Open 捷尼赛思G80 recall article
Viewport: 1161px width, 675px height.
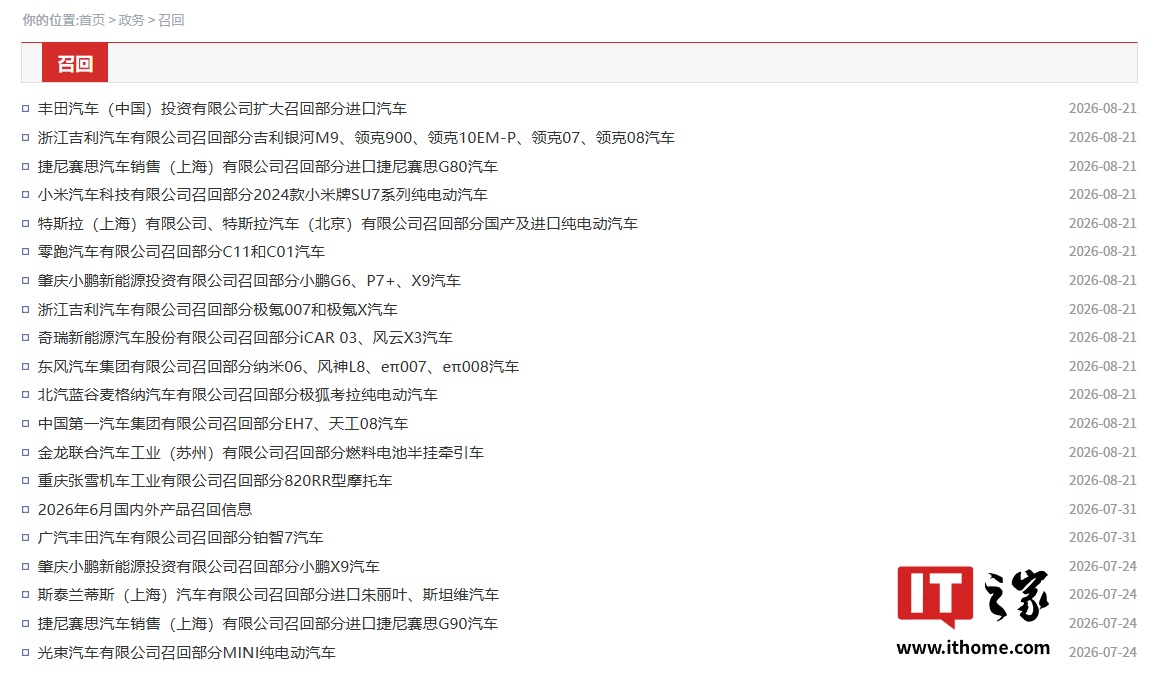click(x=267, y=167)
